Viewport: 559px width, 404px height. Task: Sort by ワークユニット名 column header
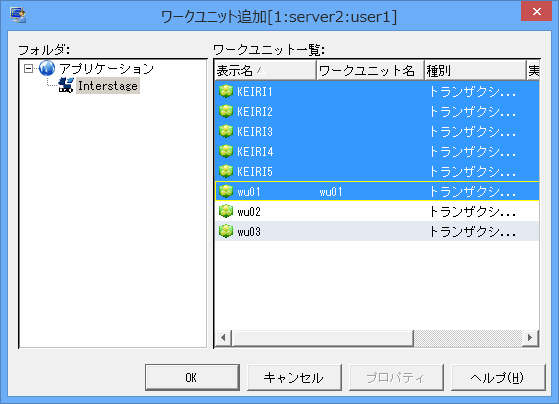click(x=370, y=71)
